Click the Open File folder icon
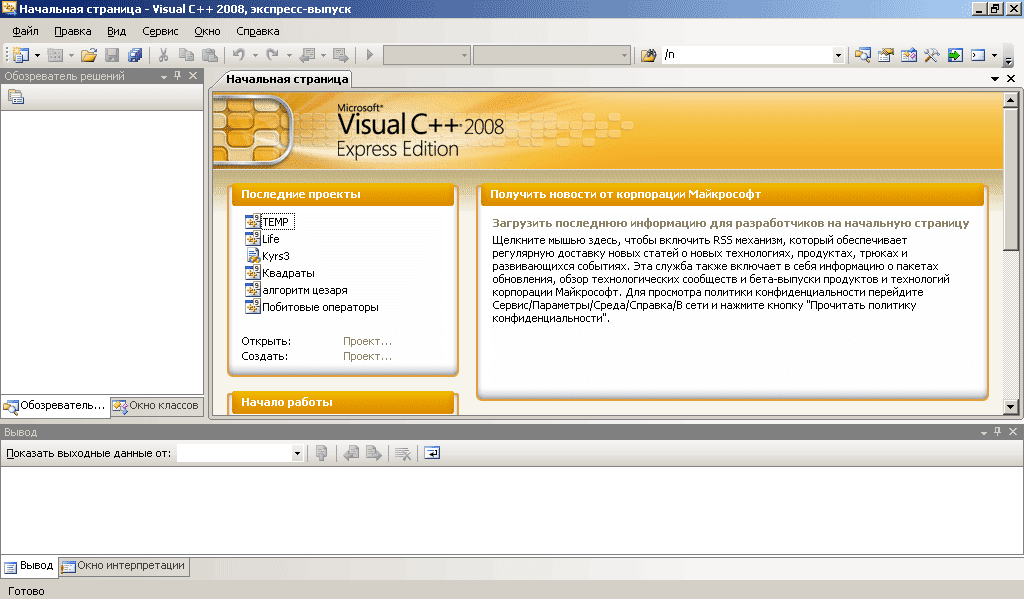This screenshot has height=600, width=1024. [x=89, y=55]
